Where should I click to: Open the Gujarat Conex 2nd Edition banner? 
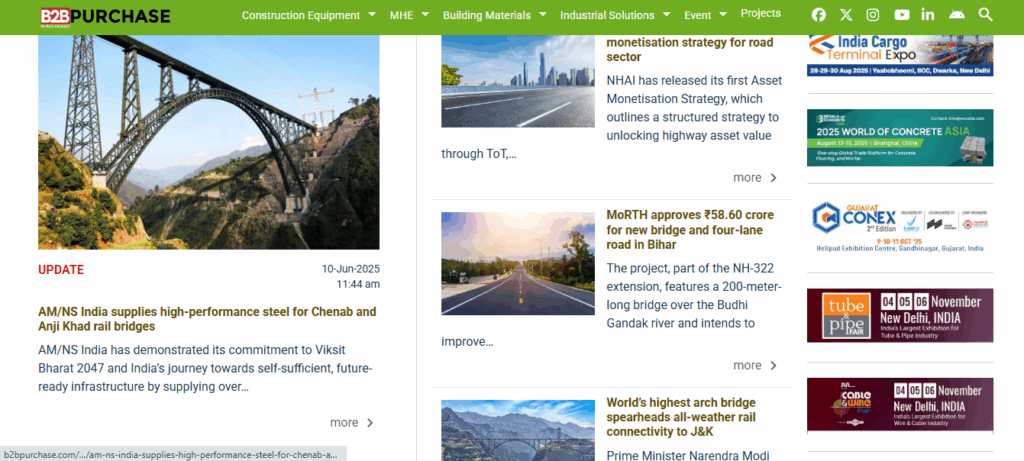(900, 227)
